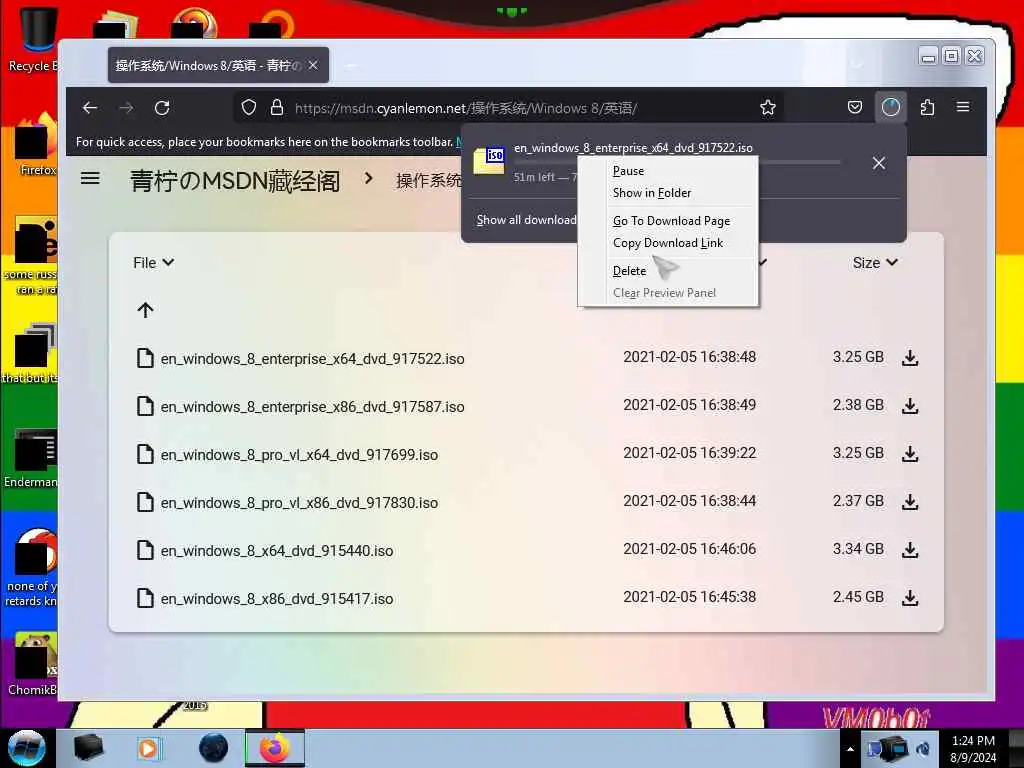Open the Windows Start orb

(x=27, y=748)
